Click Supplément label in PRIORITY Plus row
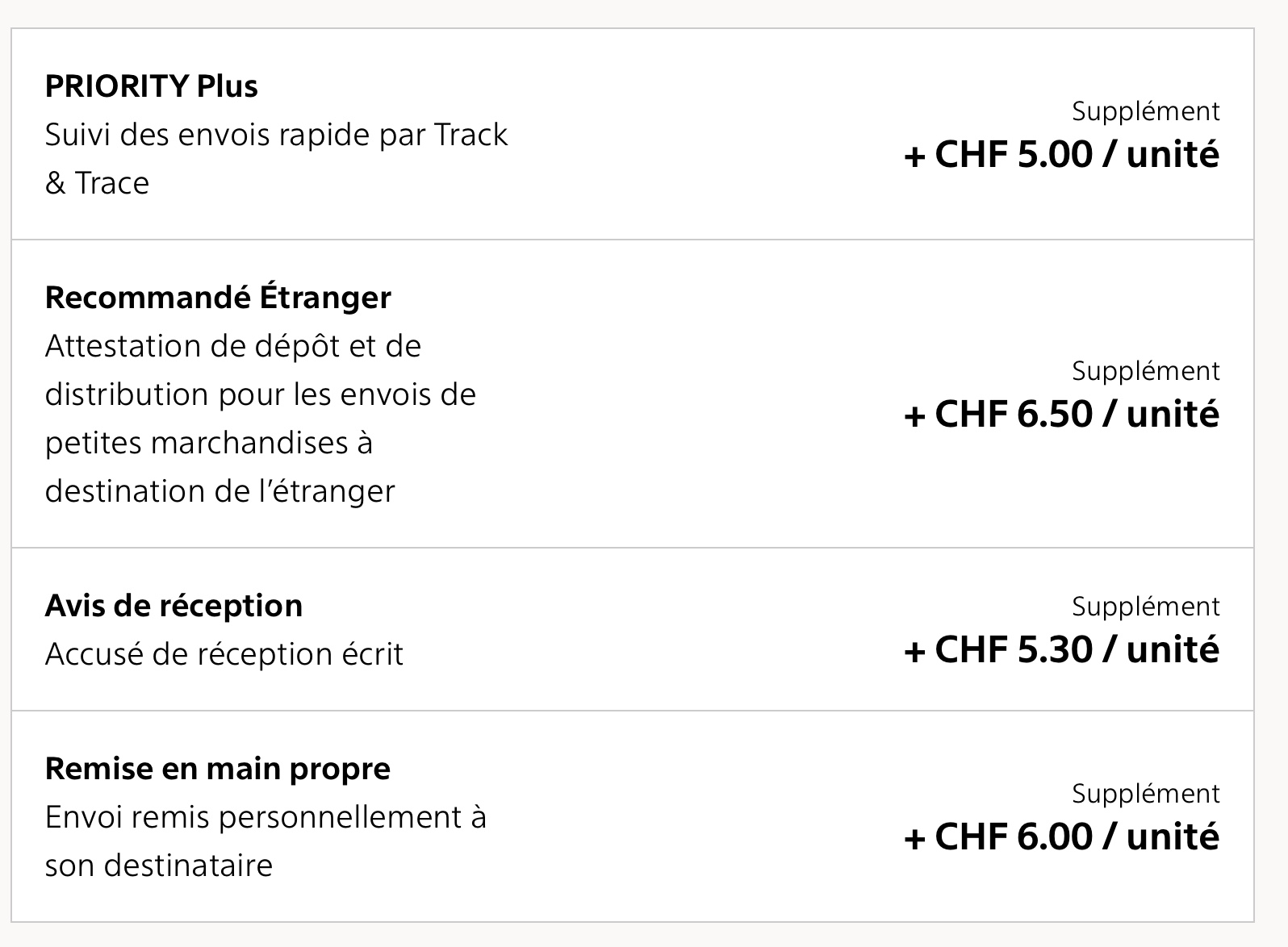 coord(1146,111)
